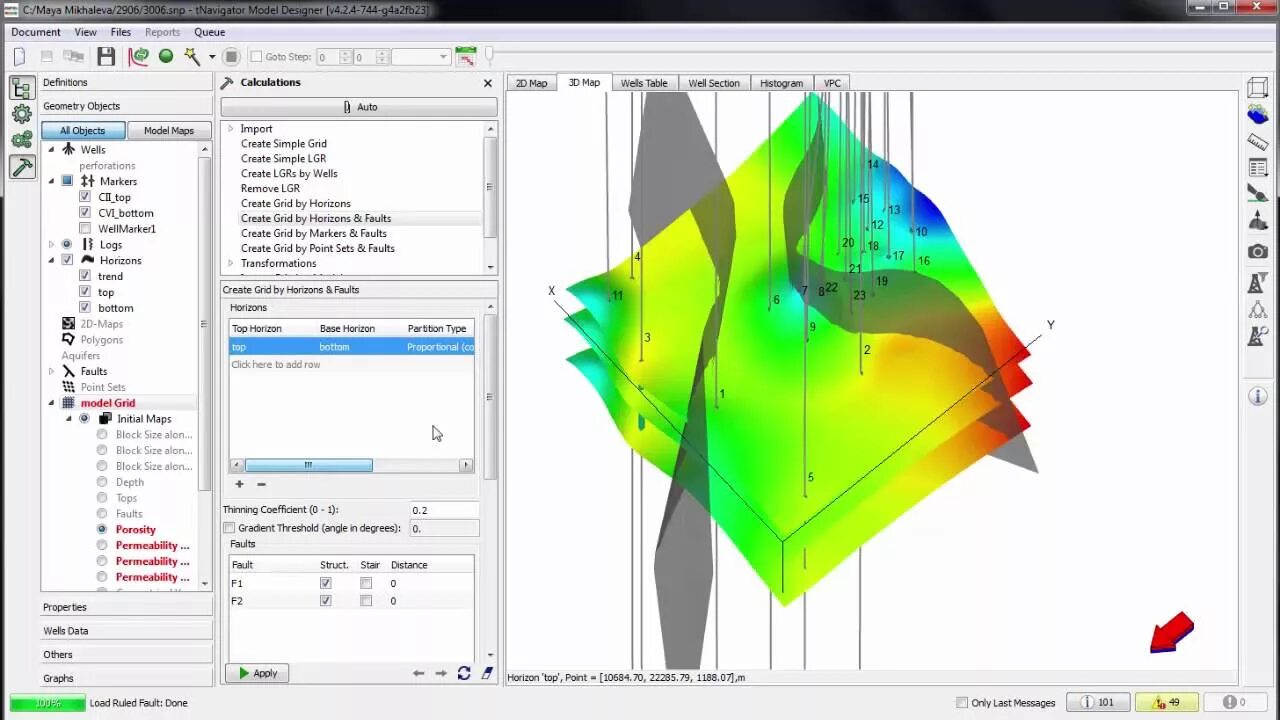1280x720 pixels.
Task: Expand the Logs tree node
Action: coord(52,244)
